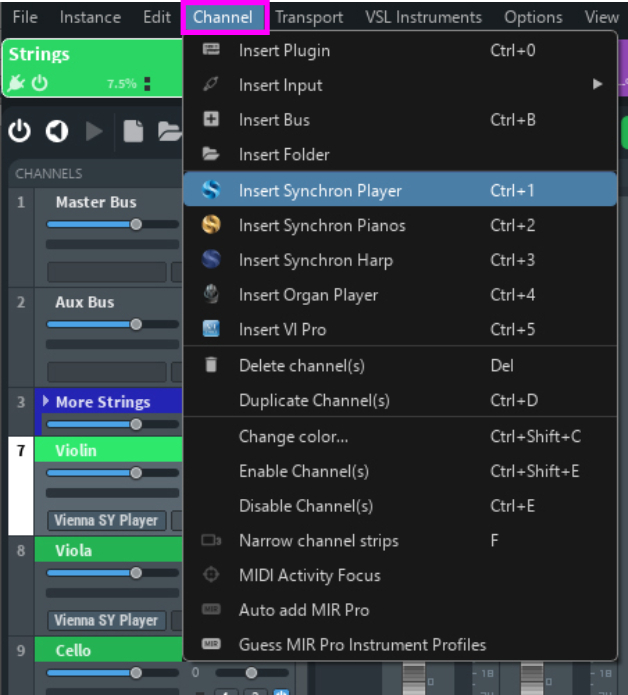628x695 pixels.
Task: Open the VSL Instruments menu
Action: (x=423, y=17)
